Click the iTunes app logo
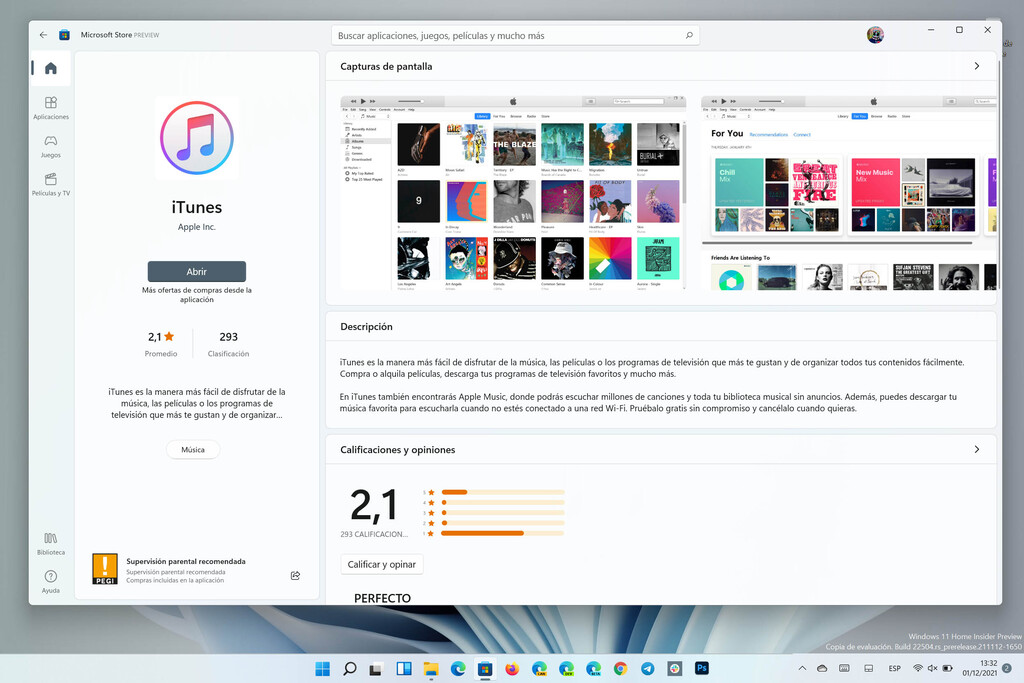Image resolution: width=1024 pixels, height=683 pixels. coord(197,138)
